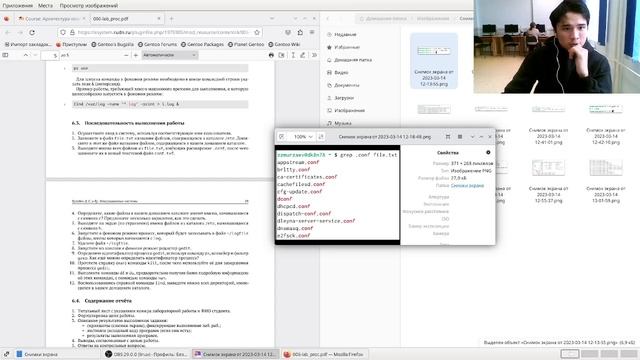Print the PDF document
This screenshot has height=360, width=640.
click(x=271, y=55)
